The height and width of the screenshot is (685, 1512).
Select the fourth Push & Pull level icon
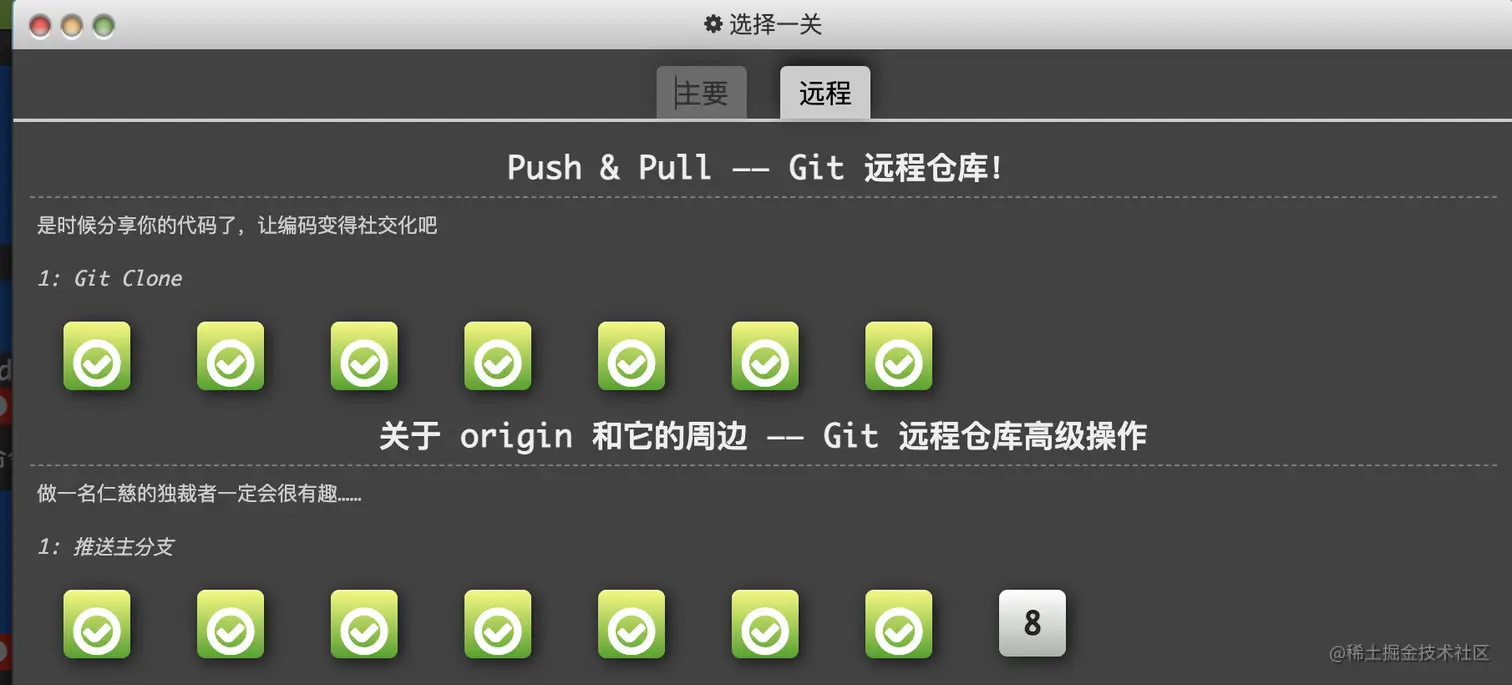pos(498,356)
